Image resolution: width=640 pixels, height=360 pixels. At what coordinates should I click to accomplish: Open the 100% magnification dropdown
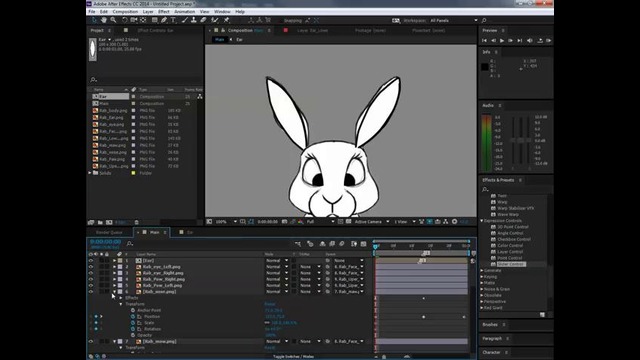(x=226, y=222)
